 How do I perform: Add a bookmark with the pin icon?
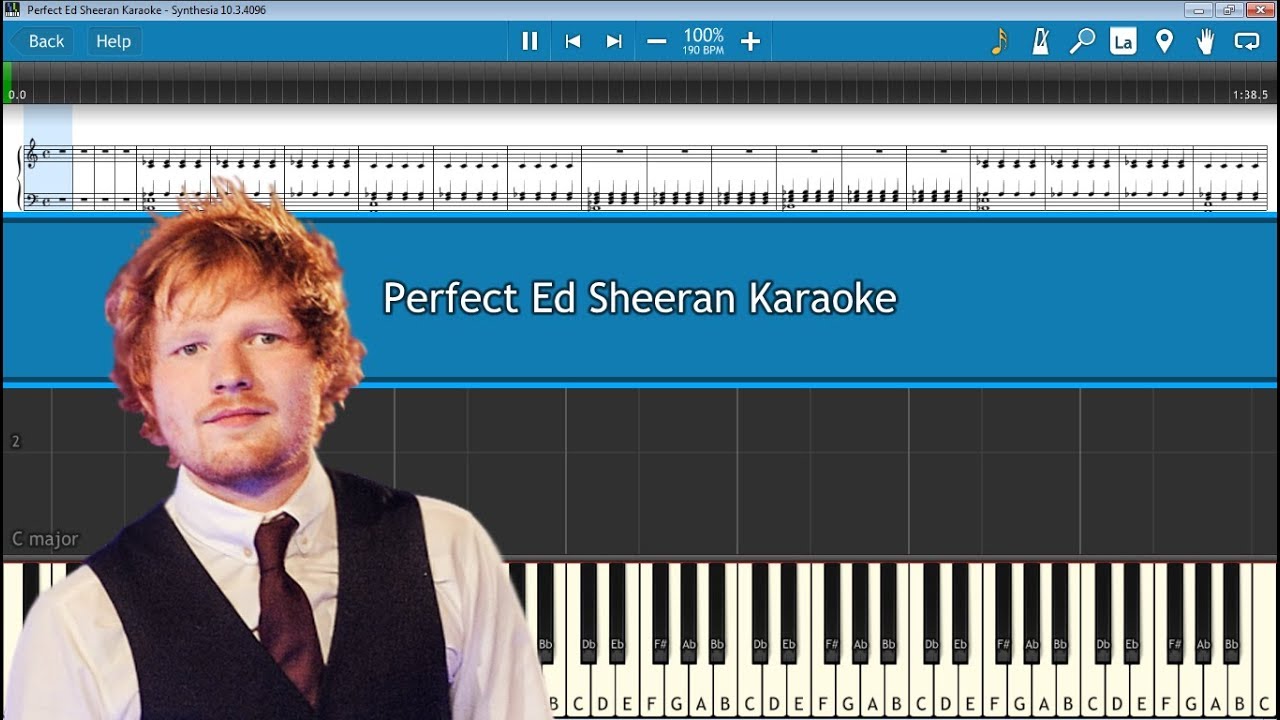click(1164, 41)
